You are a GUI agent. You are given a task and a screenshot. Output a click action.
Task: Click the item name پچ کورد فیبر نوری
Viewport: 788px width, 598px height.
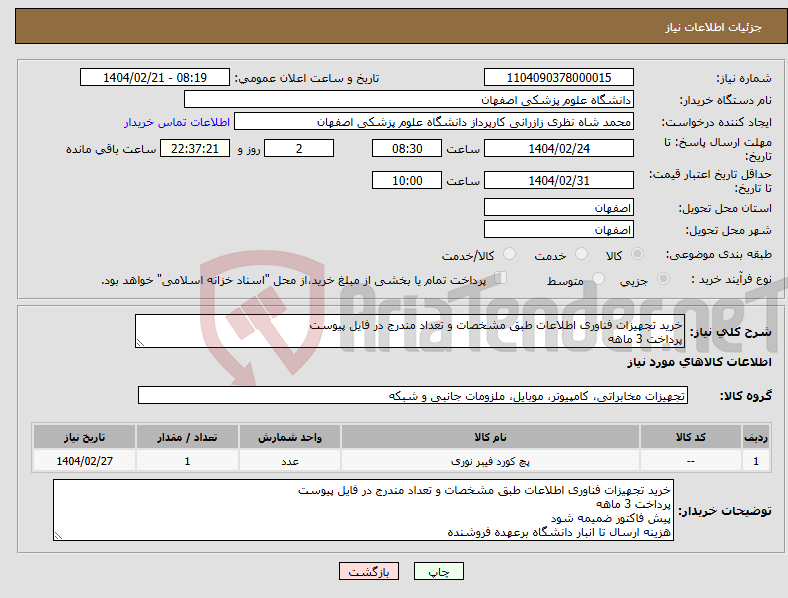(x=490, y=461)
